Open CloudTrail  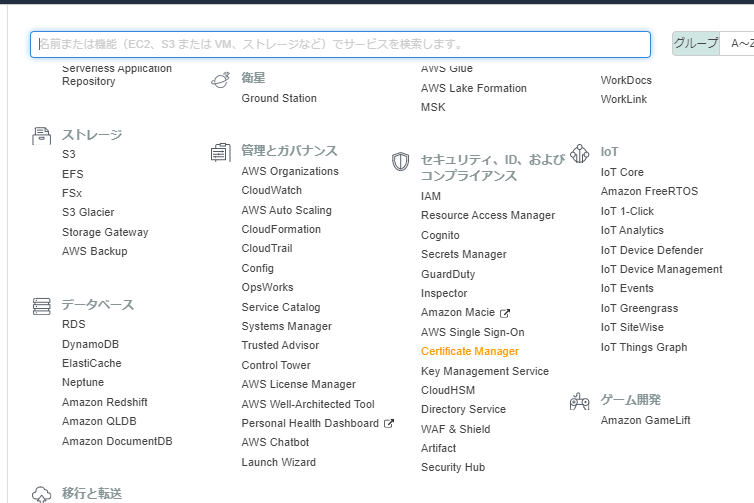[x=267, y=249]
